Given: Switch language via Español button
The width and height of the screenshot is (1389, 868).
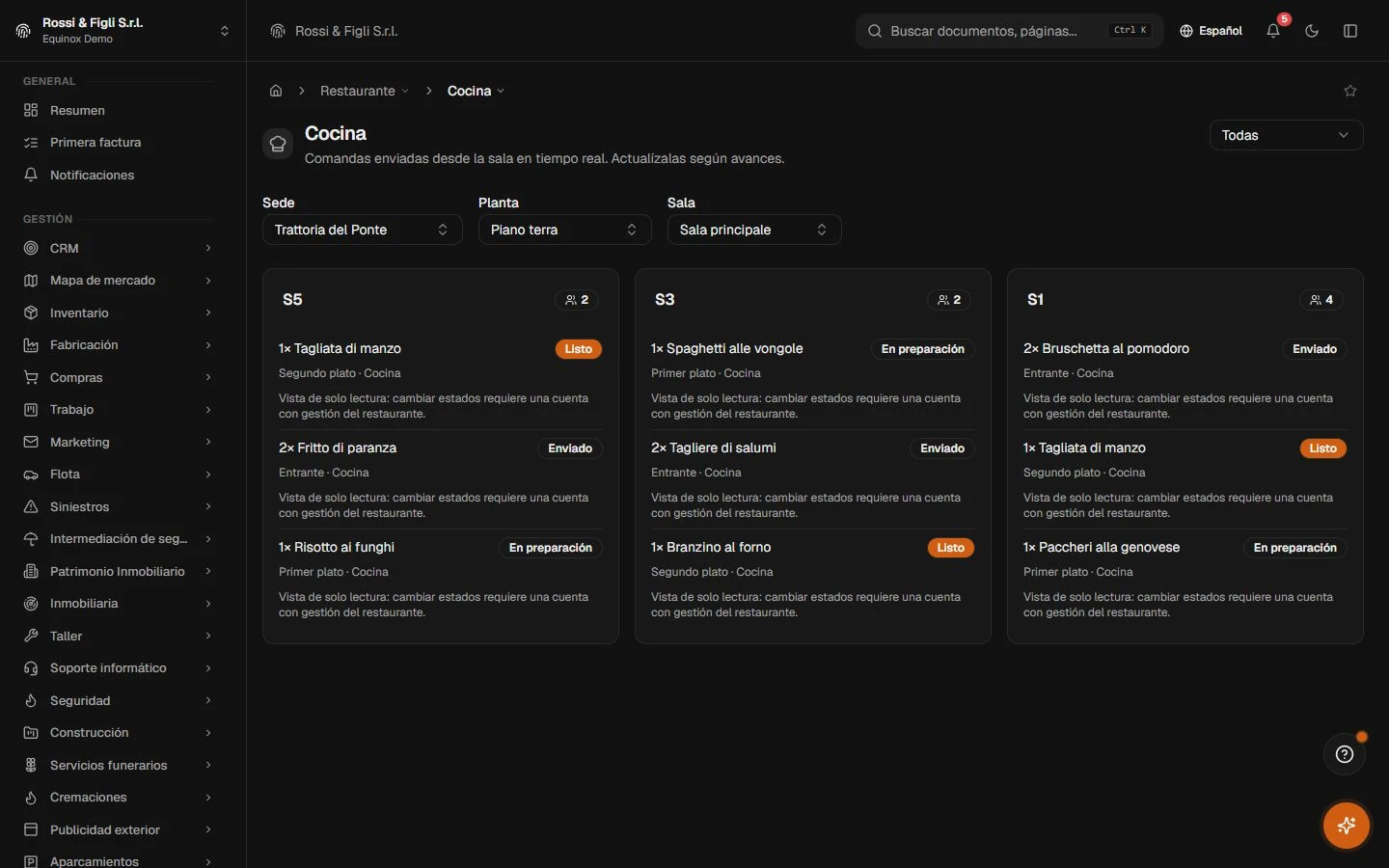Looking at the screenshot, I should tap(1211, 31).
